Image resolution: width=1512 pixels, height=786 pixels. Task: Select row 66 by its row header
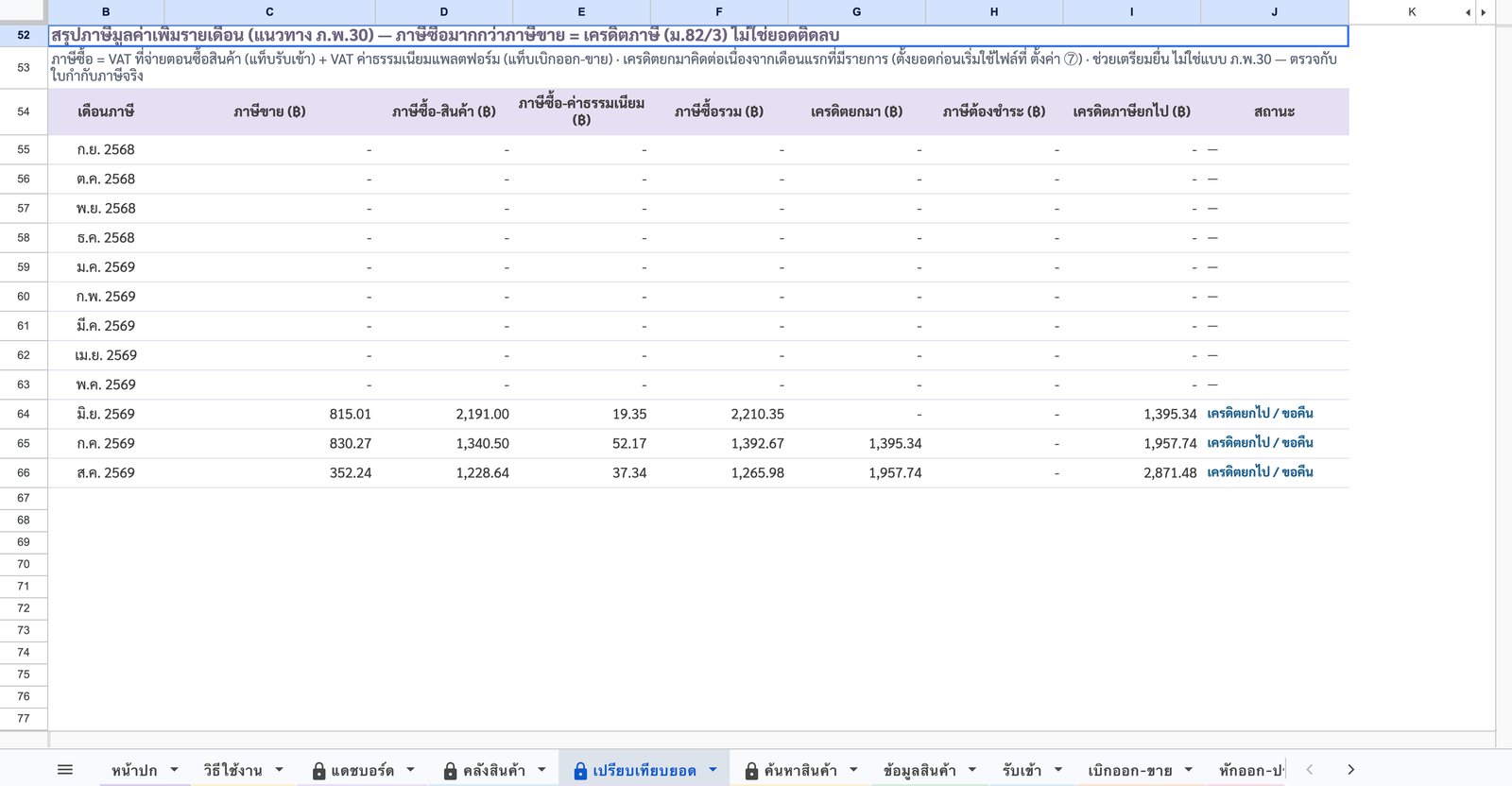24,472
